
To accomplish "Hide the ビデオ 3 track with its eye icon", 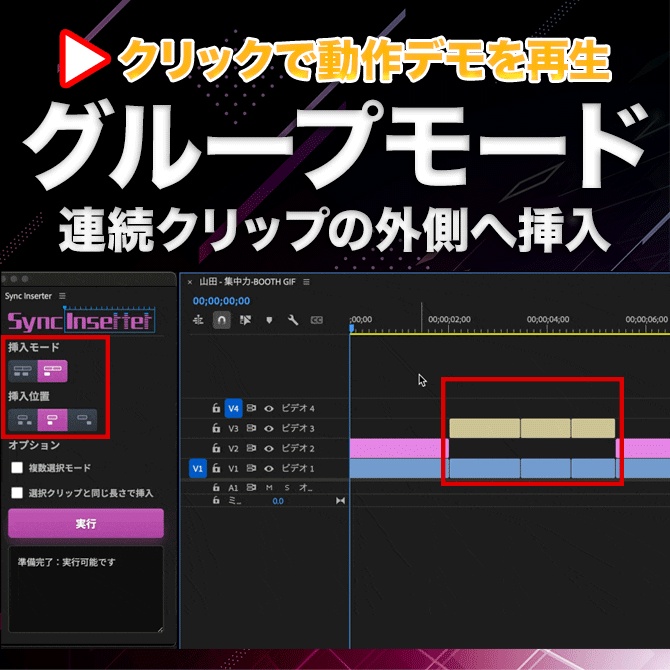I will coord(269,428).
